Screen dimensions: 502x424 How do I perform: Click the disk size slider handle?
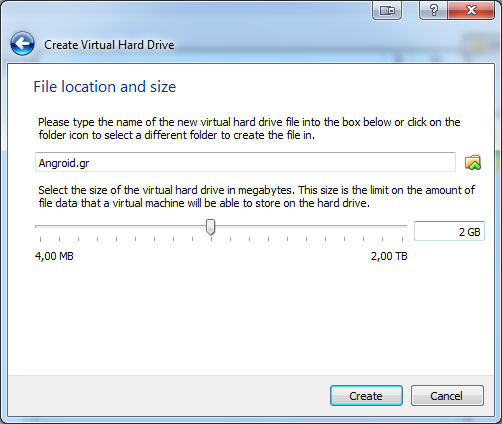pos(210,227)
